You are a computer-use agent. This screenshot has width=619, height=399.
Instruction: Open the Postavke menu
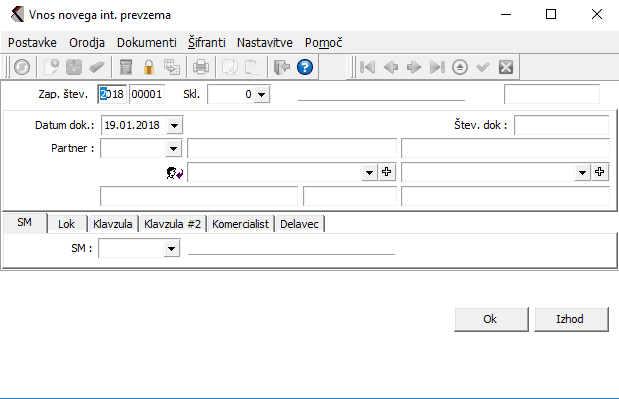[32, 43]
